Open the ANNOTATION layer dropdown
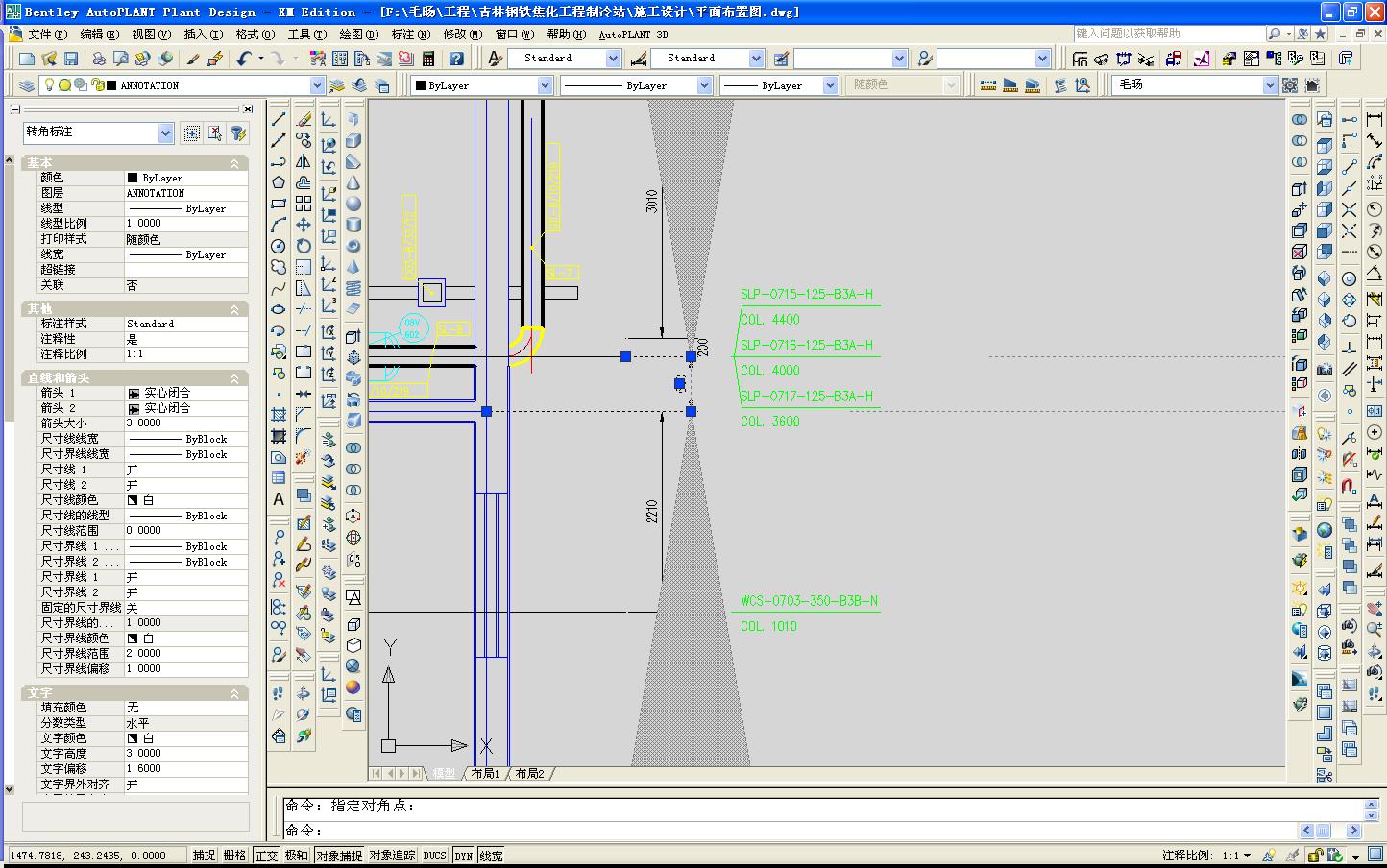The width and height of the screenshot is (1387, 868). click(x=317, y=85)
